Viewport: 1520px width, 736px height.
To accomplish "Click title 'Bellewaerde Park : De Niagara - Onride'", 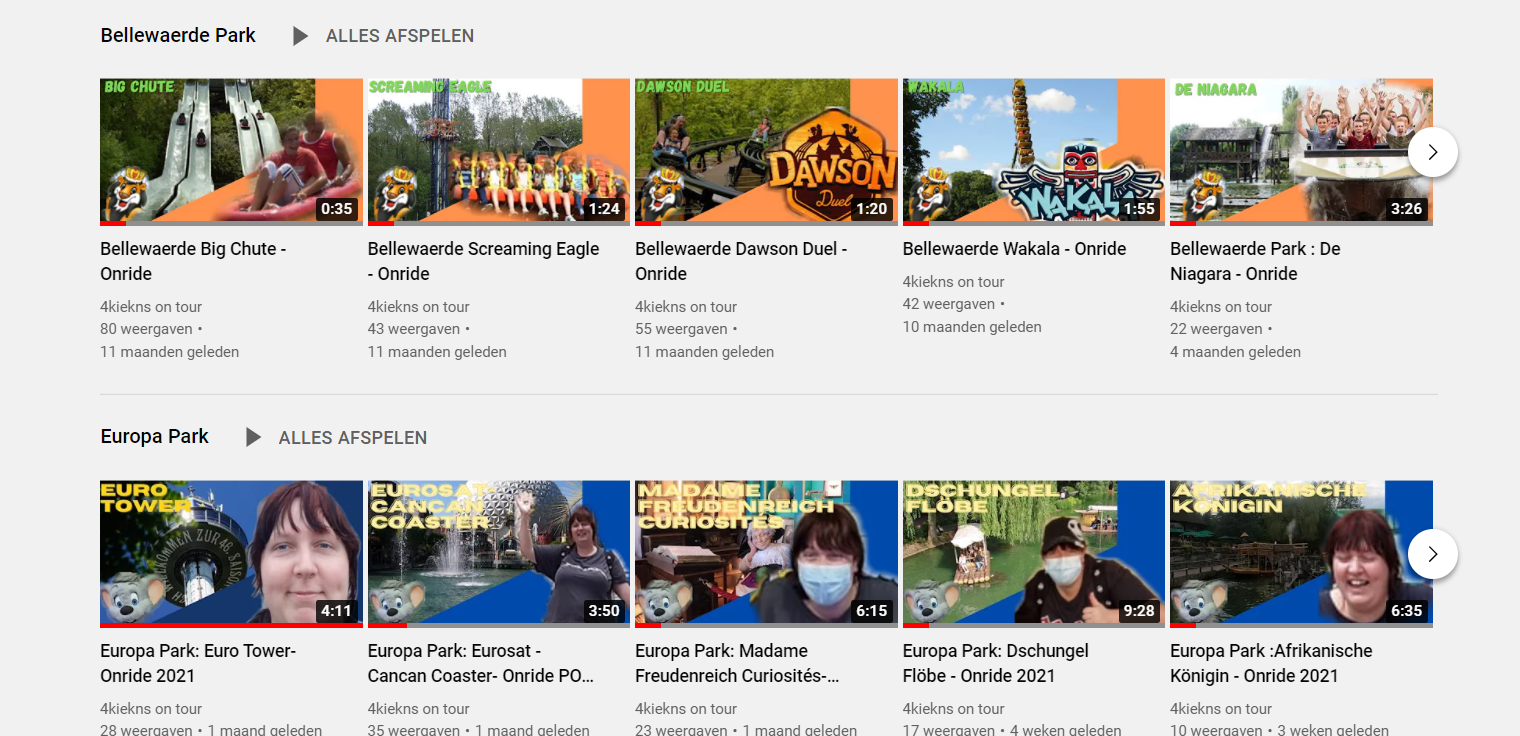I will (1255, 261).
